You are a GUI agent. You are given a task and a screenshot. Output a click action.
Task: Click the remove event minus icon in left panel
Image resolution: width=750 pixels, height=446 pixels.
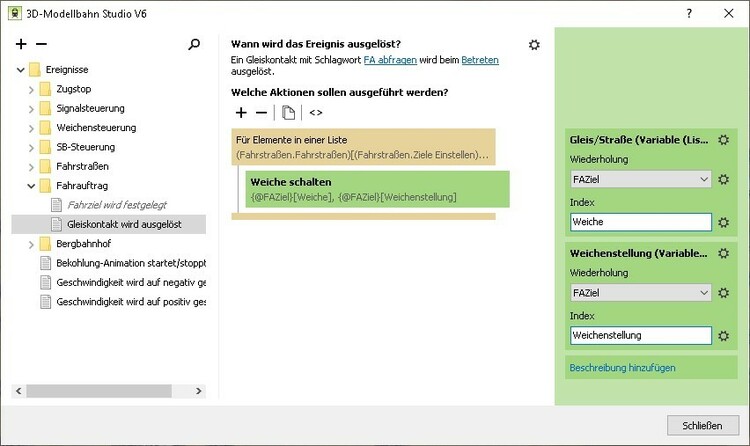[x=41, y=45]
